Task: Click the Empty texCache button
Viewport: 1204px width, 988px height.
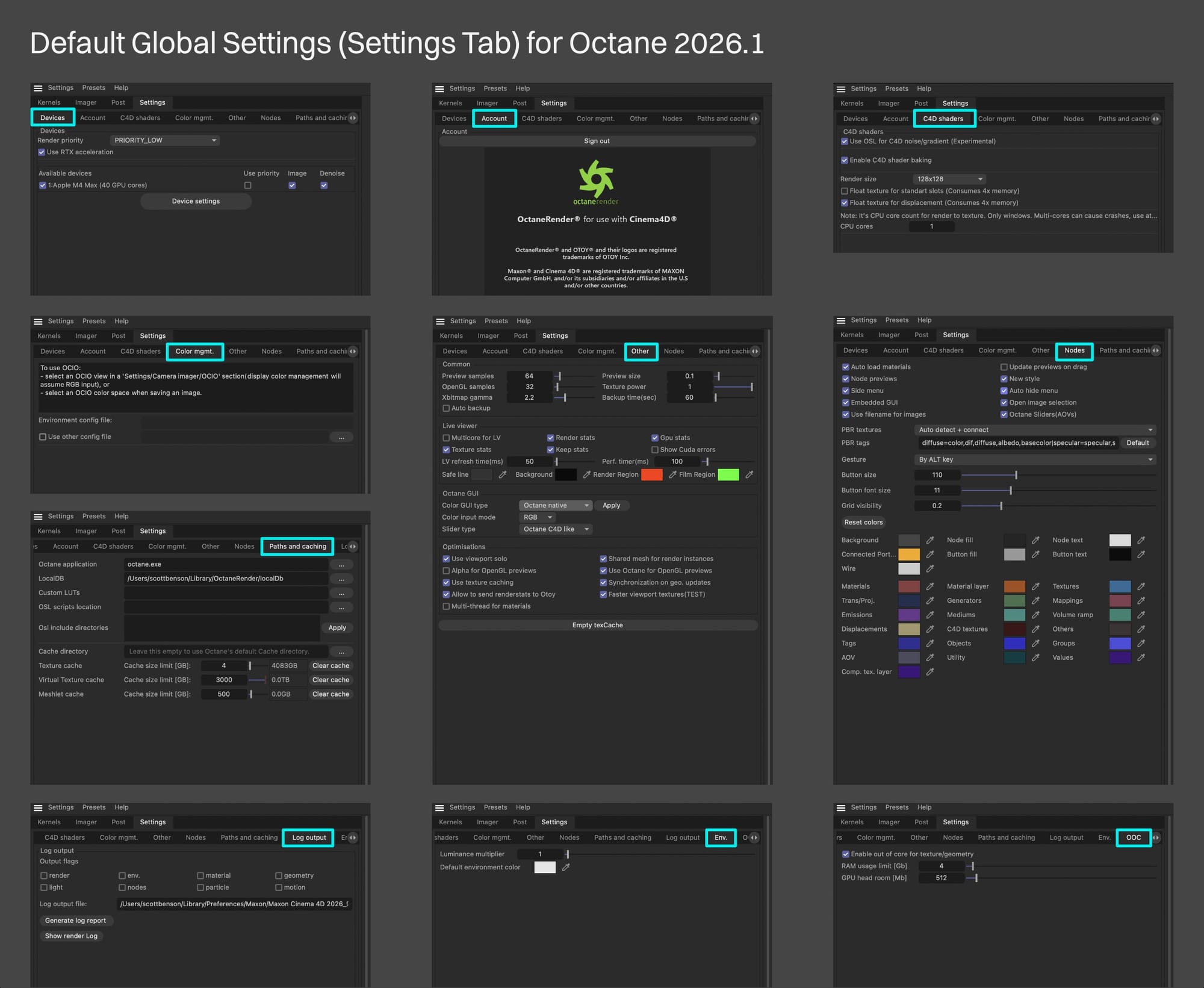Action: [x=597, y=626]
